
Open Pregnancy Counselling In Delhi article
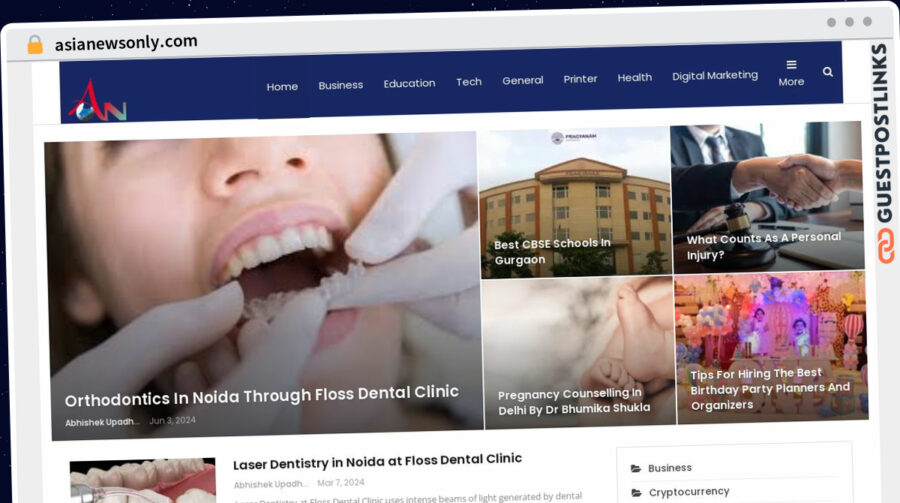[574, 401]
